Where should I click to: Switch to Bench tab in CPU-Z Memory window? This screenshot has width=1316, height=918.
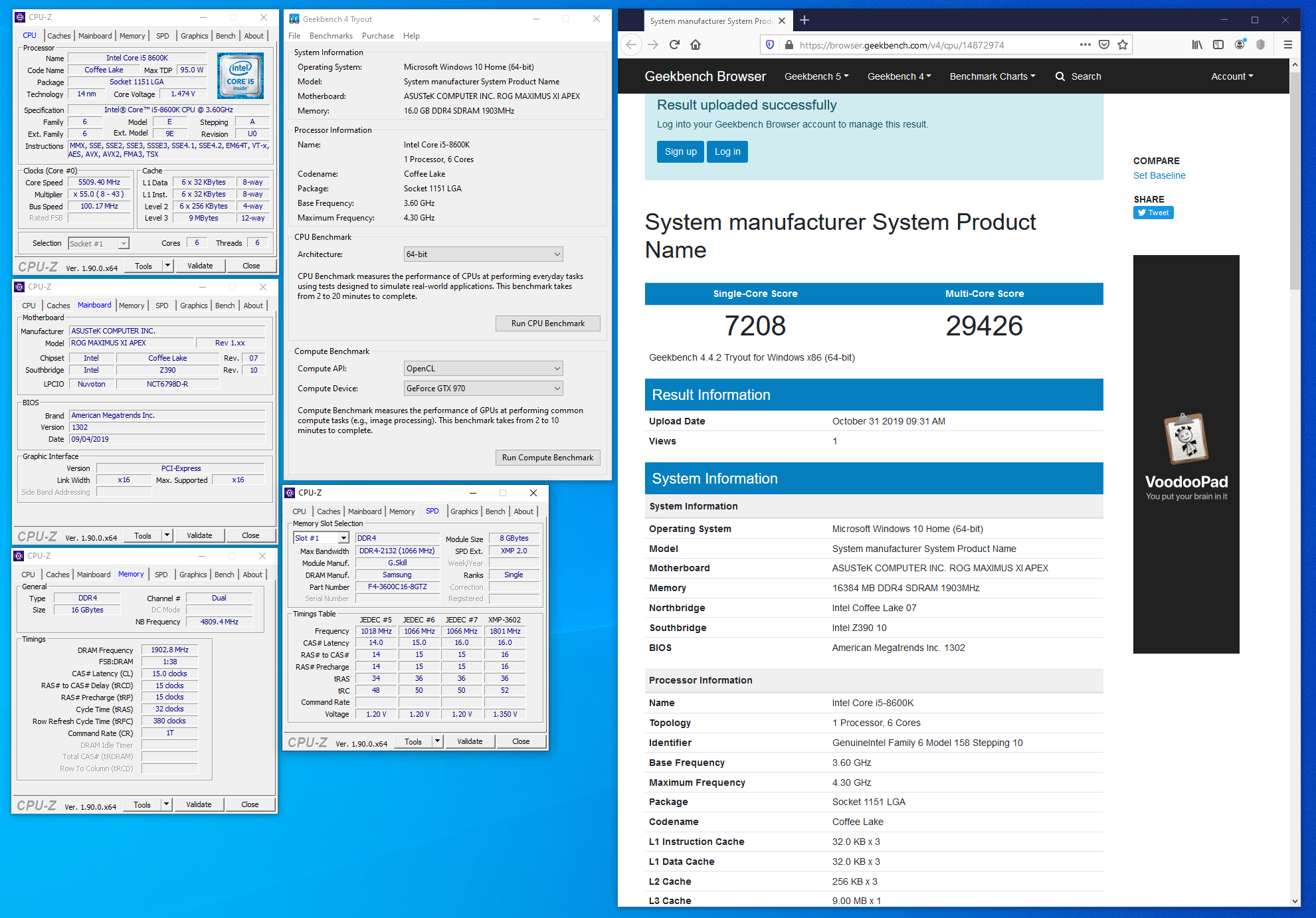[x=225, y=575]
